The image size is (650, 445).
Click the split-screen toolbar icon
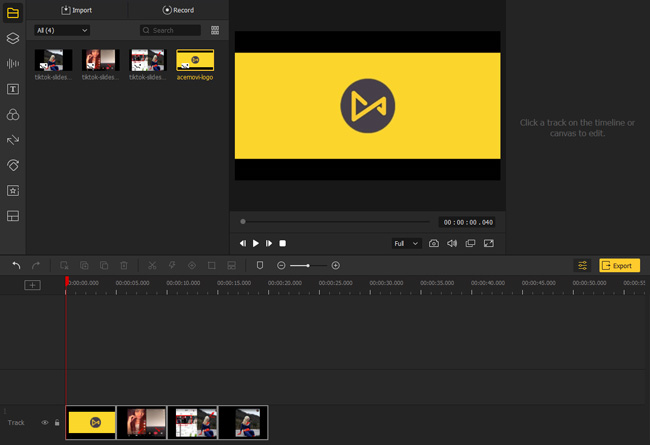point(232,265)
